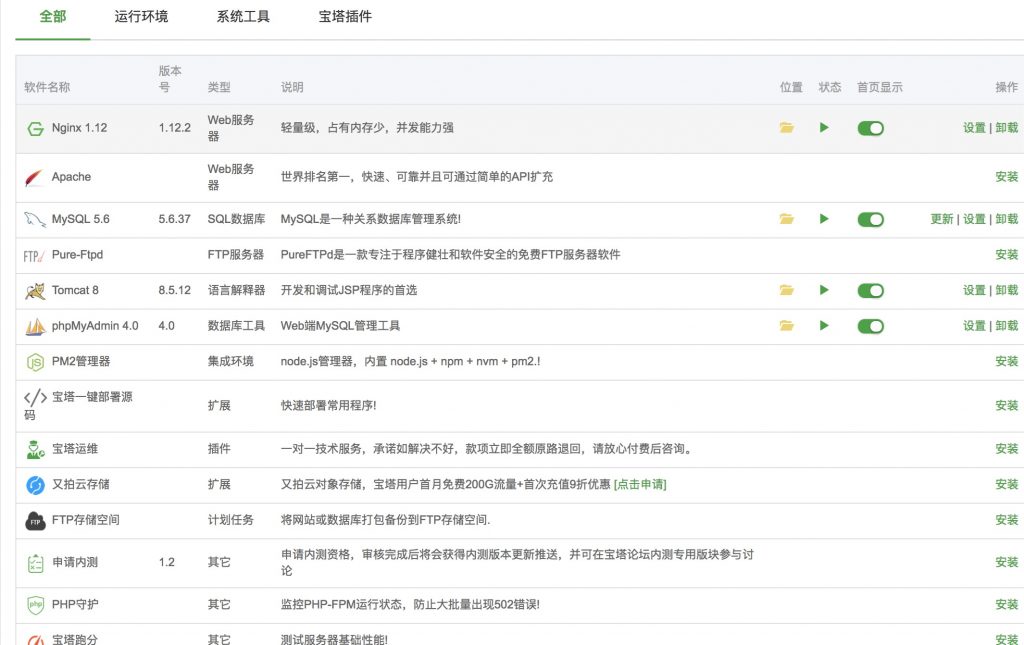
Task: Select the 宝塔插件 tab
Action: pyautogui.click(x=345, y=17)
